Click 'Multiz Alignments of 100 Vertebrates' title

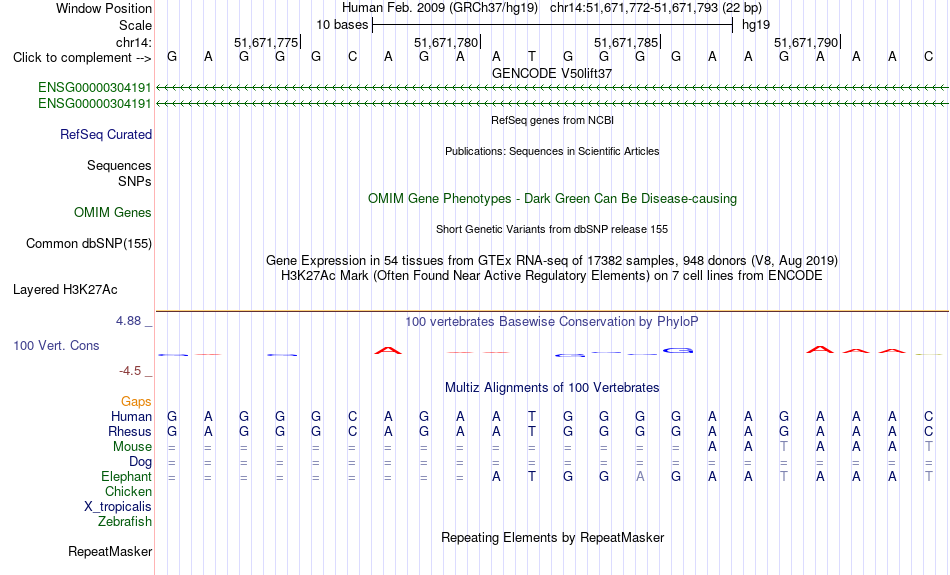click(552, 388)
